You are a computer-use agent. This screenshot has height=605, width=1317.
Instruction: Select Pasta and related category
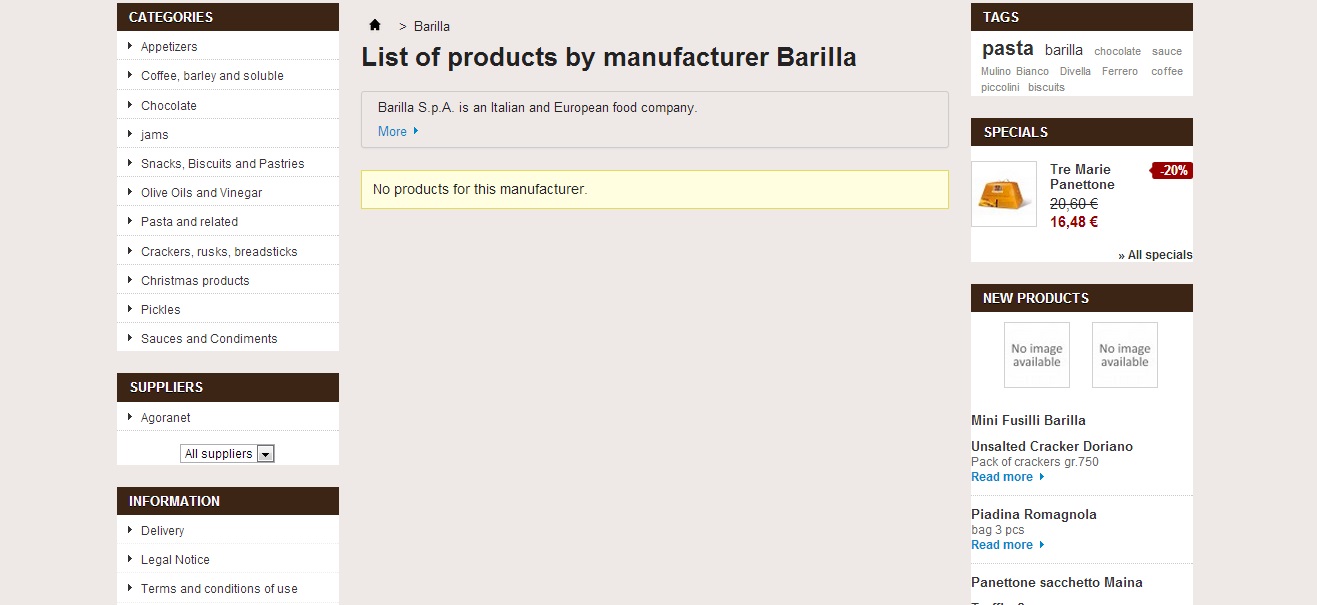189,222
